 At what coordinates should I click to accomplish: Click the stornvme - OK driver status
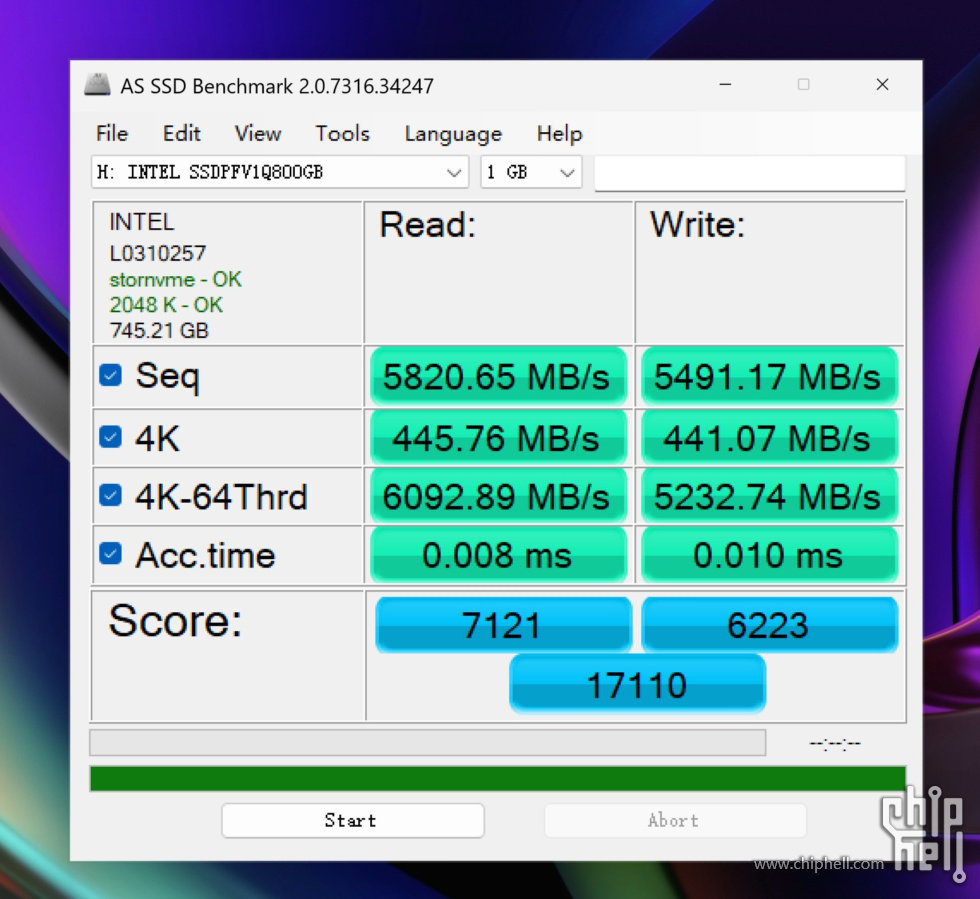pos(175,279)
